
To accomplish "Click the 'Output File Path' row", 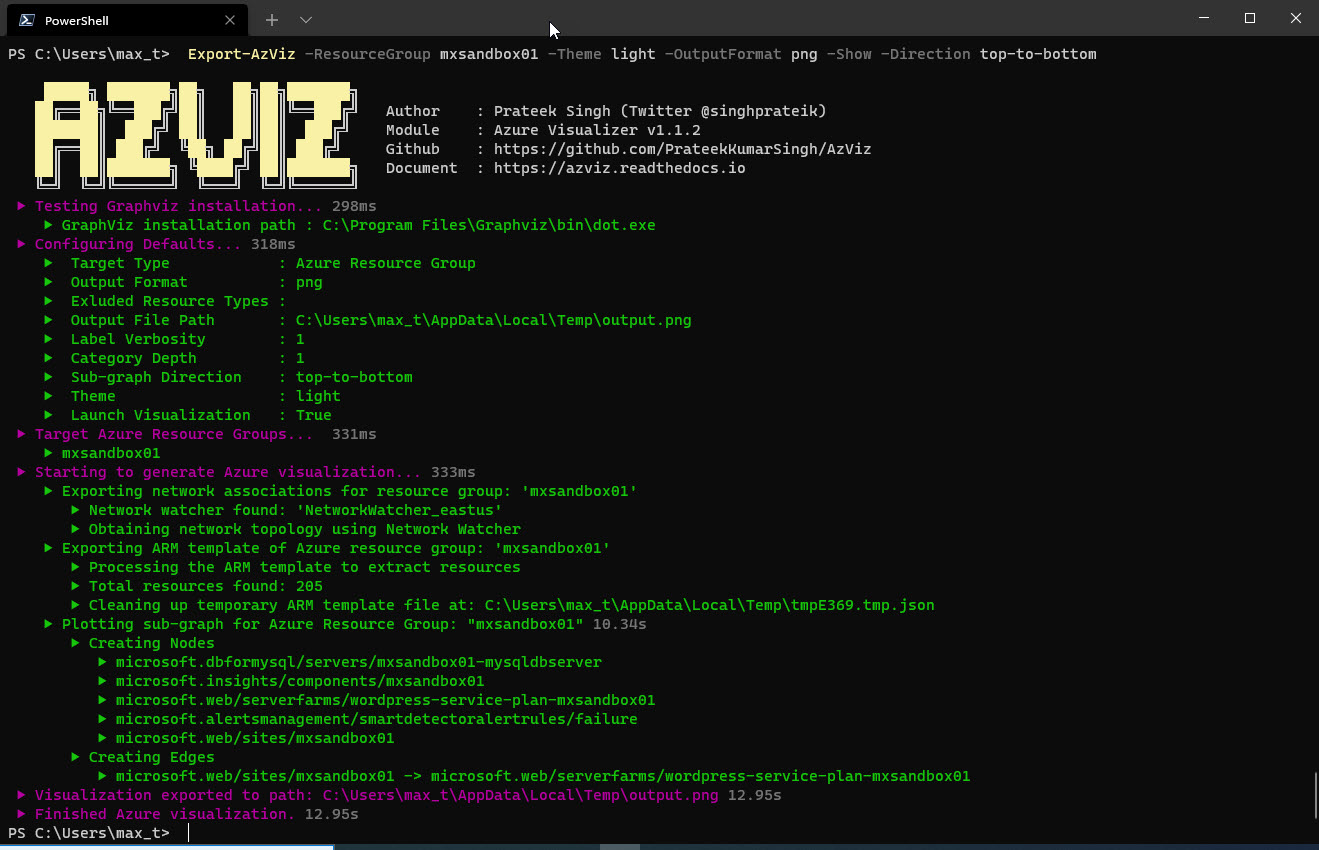I will point(368,320).
